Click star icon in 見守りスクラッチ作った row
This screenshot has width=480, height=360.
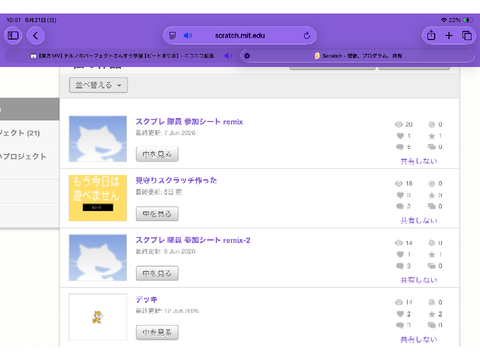[432, 195]
